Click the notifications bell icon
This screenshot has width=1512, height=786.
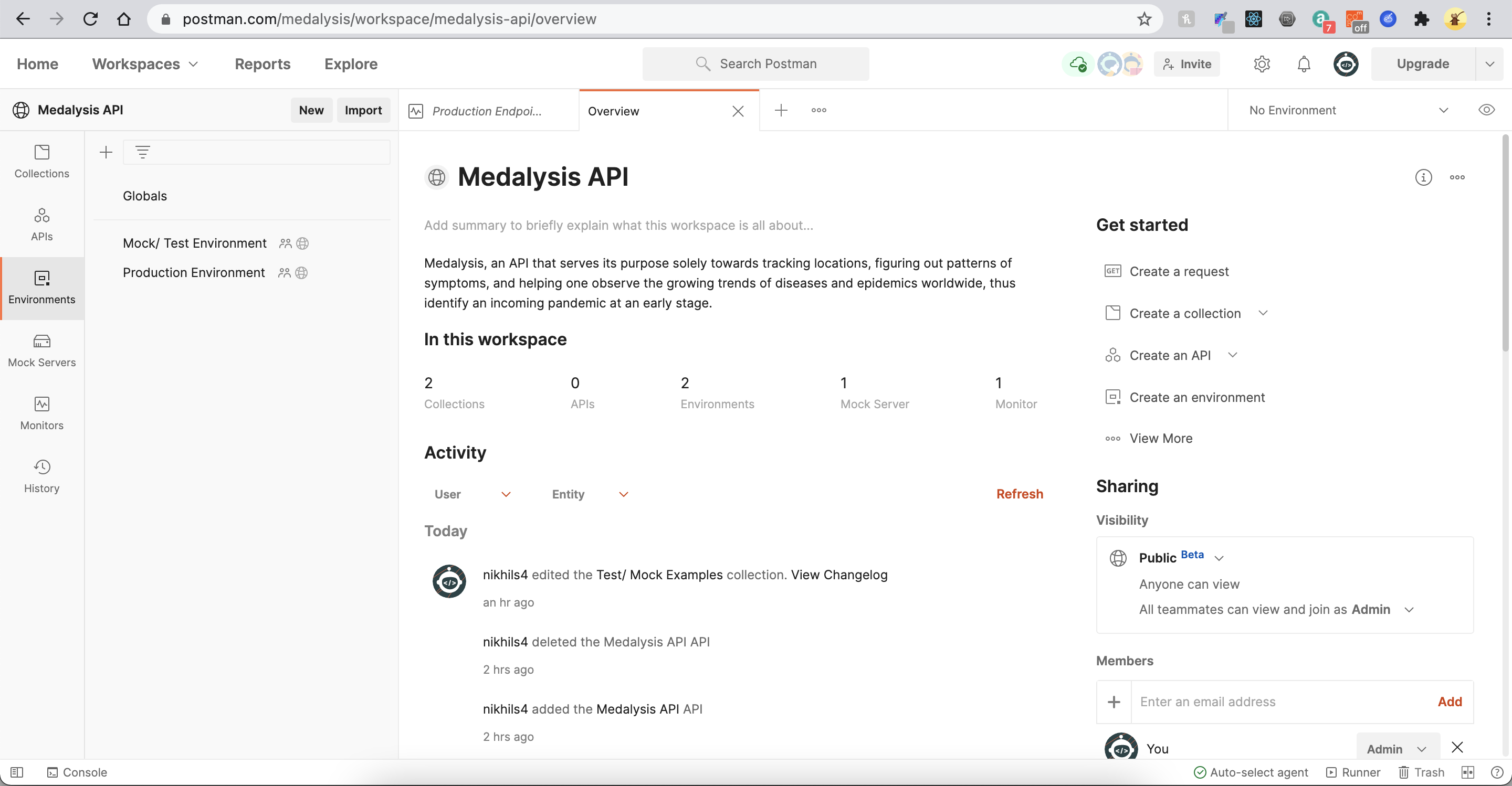tap(1303, 64)
